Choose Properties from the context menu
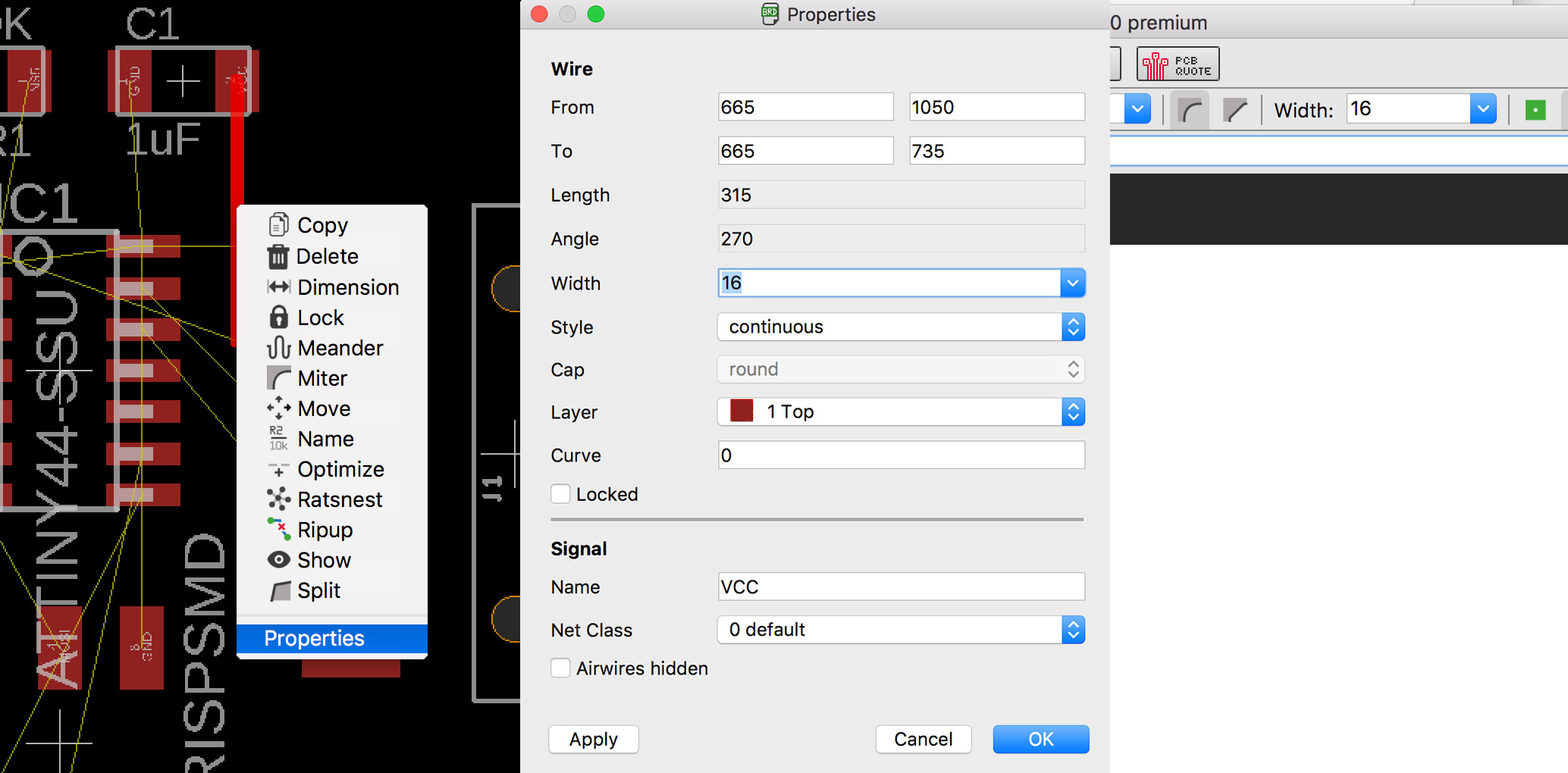The width and height of the screenshot is (1568, 773). click(314, 638)
